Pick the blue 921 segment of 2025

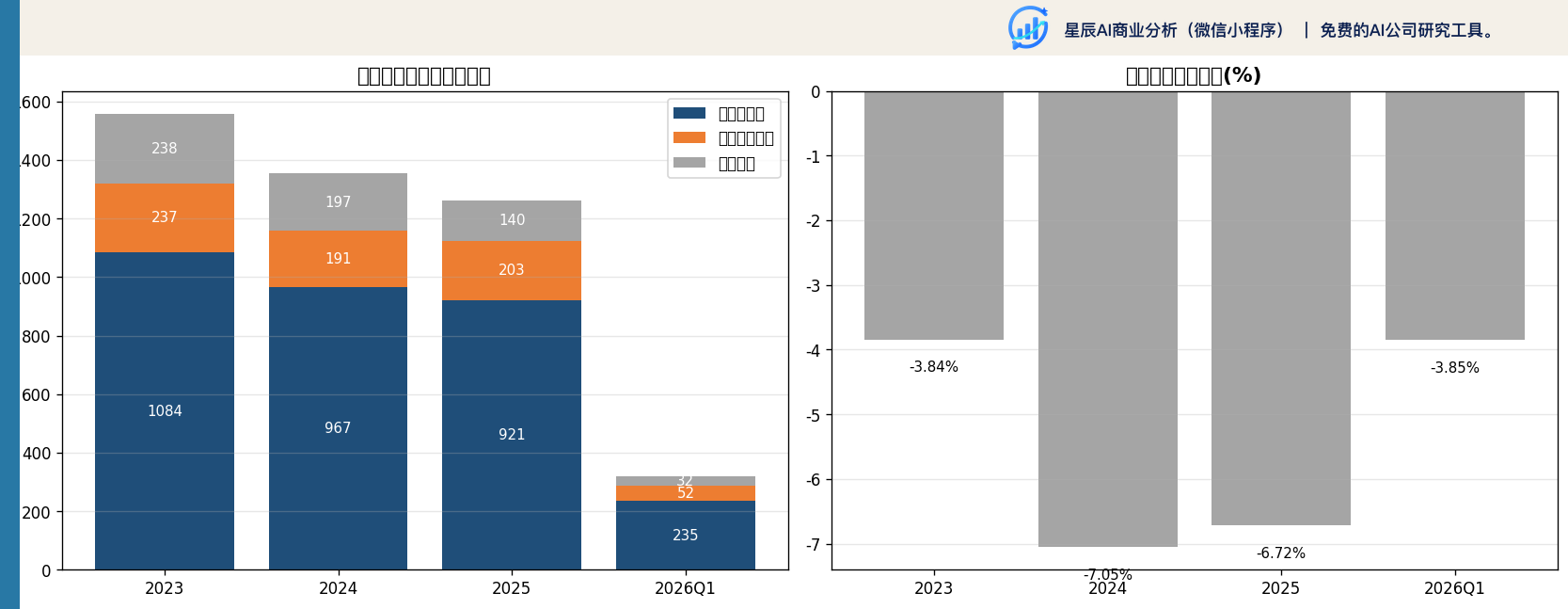[512, 435]
